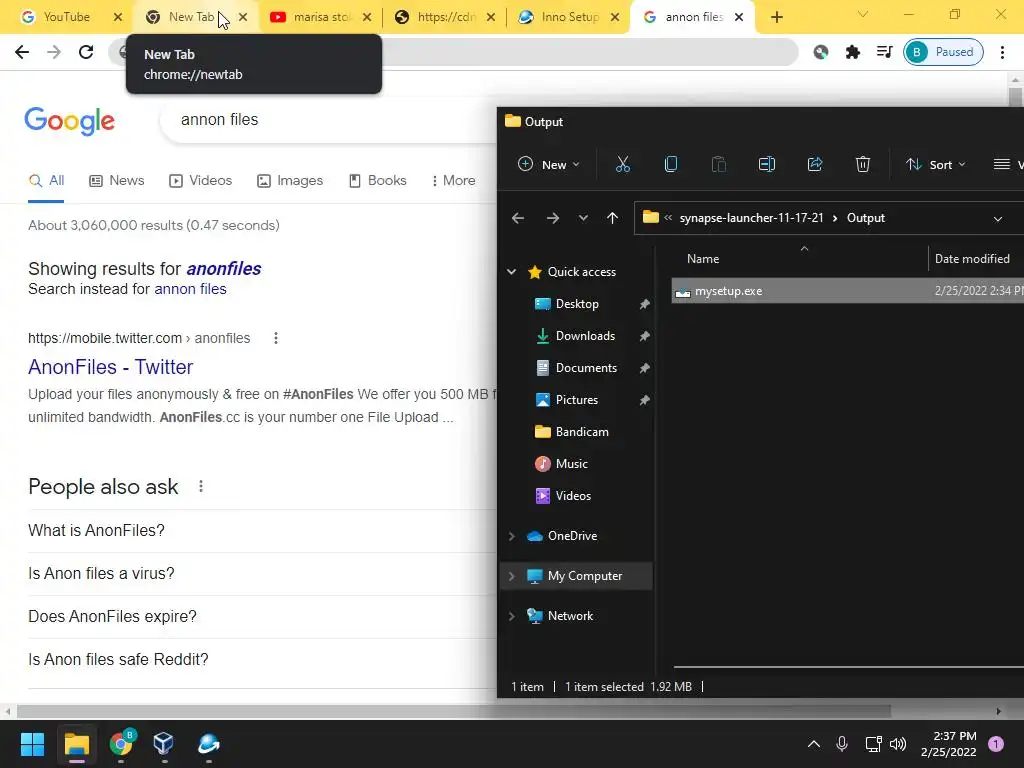
Task: Go back in Explorer navigation
Action: 518,218
